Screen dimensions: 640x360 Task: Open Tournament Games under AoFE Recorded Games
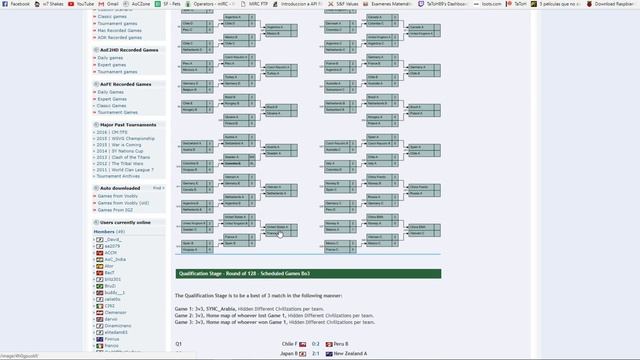coord(118,112)
